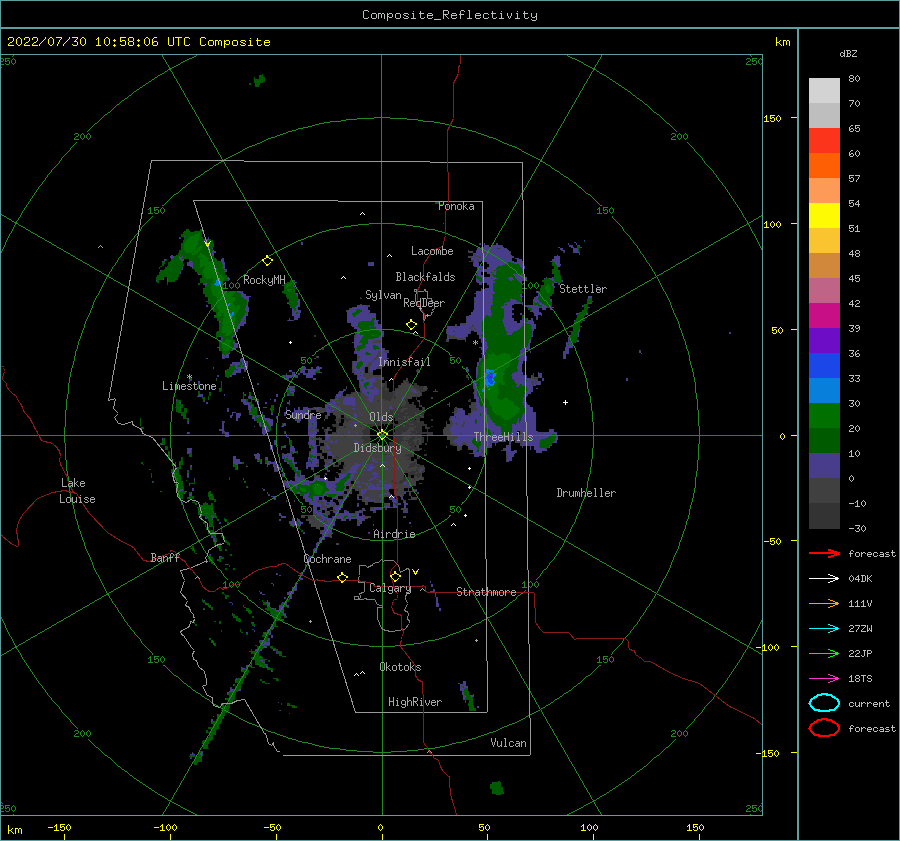This screenshot has height=841, width=900.
Task: Select the red 60-65 dBZ swatch
Action: pyautogui.click(x=824, y=141)
